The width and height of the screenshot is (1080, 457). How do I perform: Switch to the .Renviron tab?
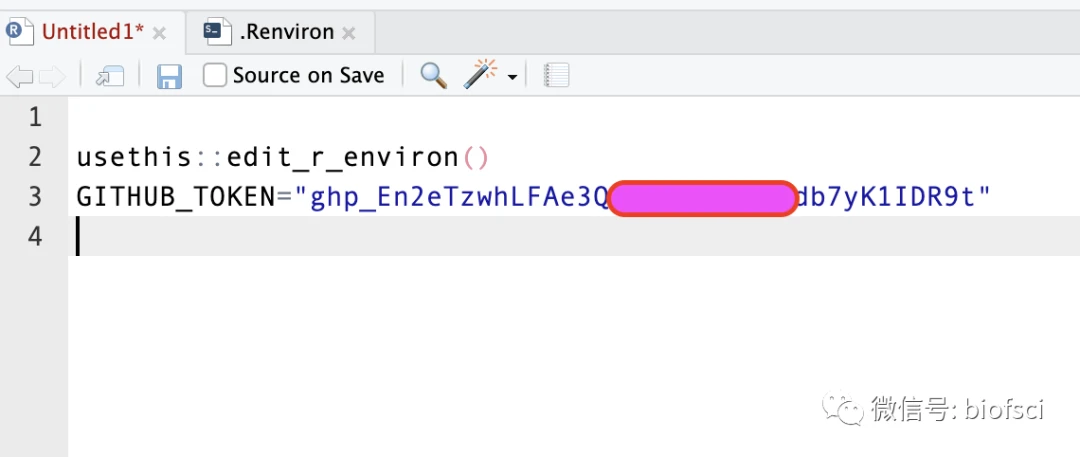pos(286,32)
